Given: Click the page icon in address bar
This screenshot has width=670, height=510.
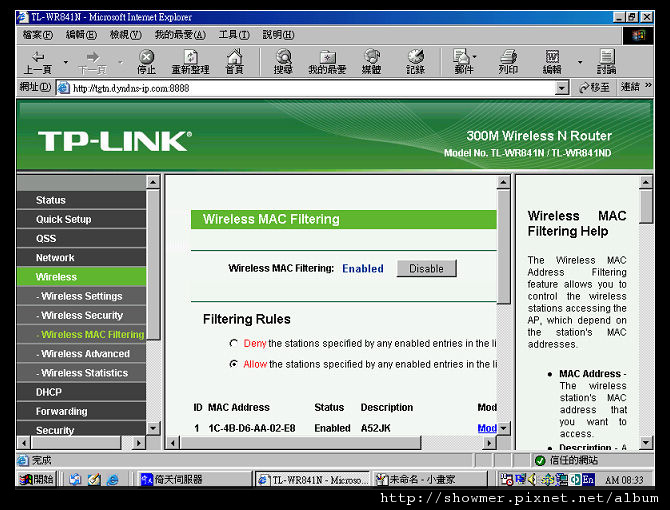Looking at the screenshot, I should click(64, 88).
